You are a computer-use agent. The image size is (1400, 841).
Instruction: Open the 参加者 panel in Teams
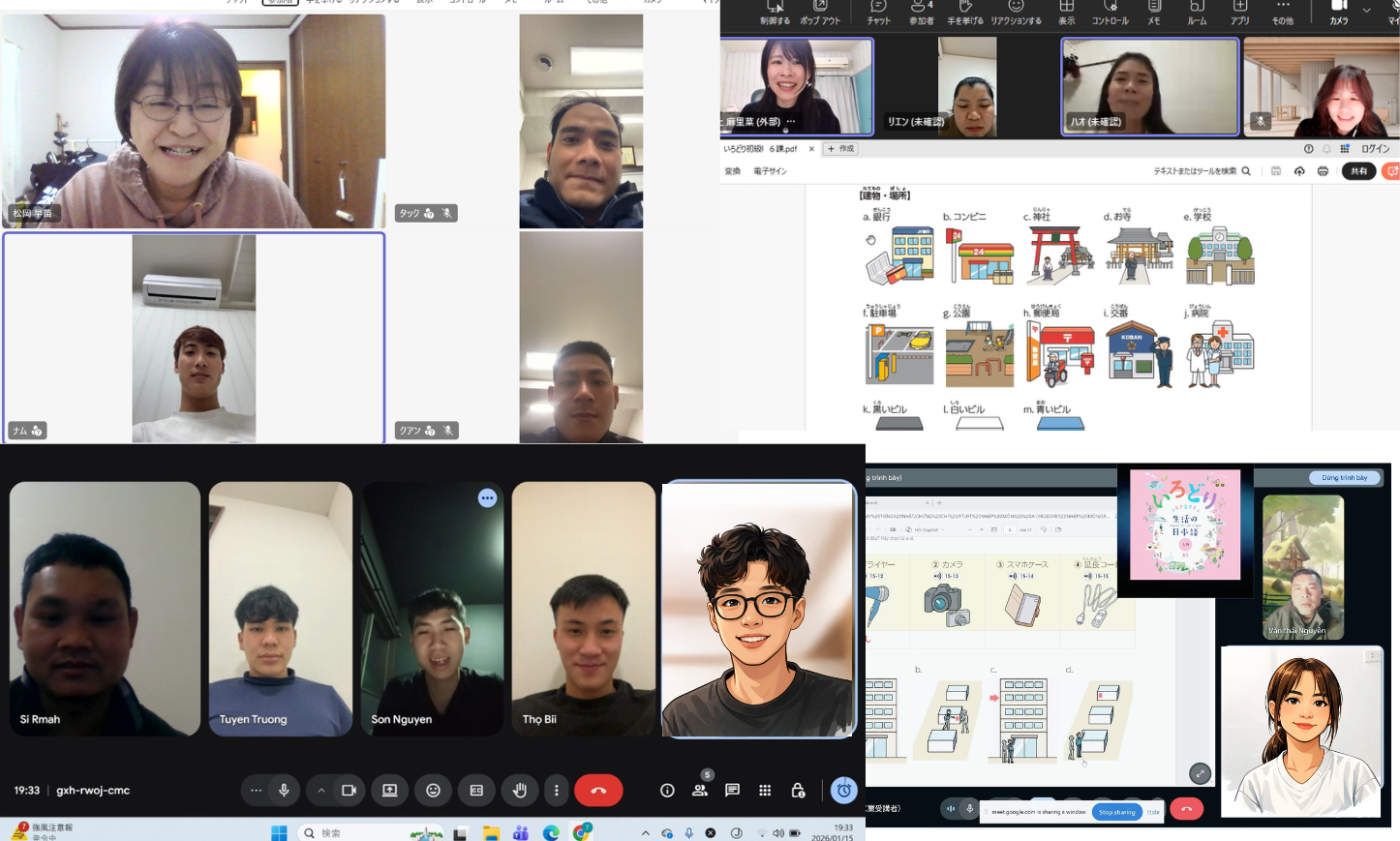[921, 12]
